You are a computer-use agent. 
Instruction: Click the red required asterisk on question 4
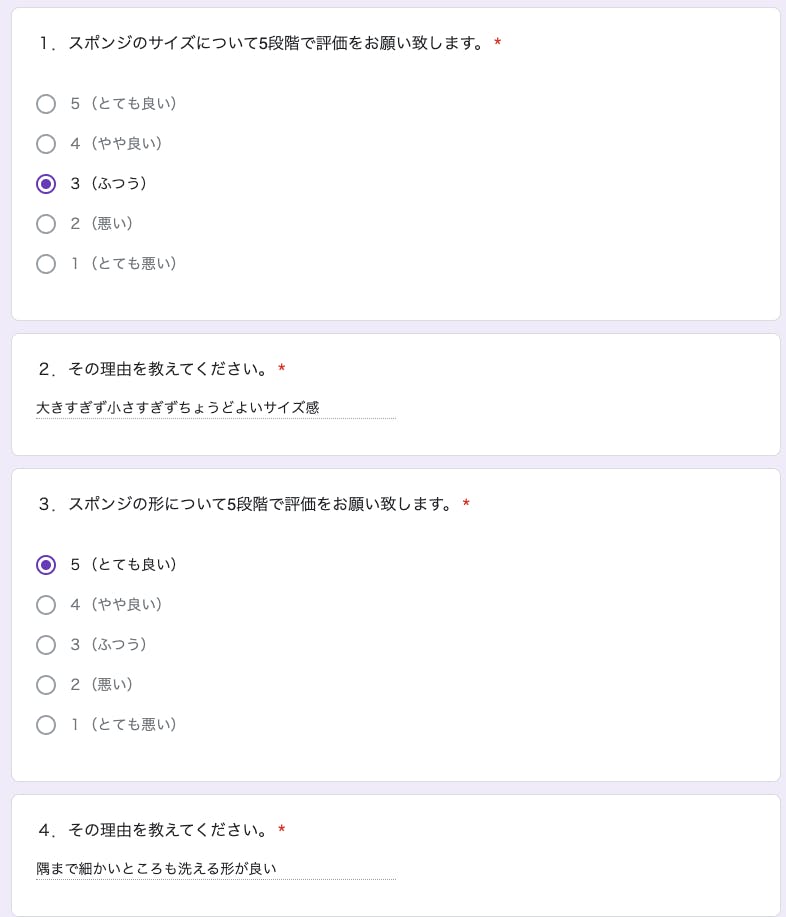282,831
